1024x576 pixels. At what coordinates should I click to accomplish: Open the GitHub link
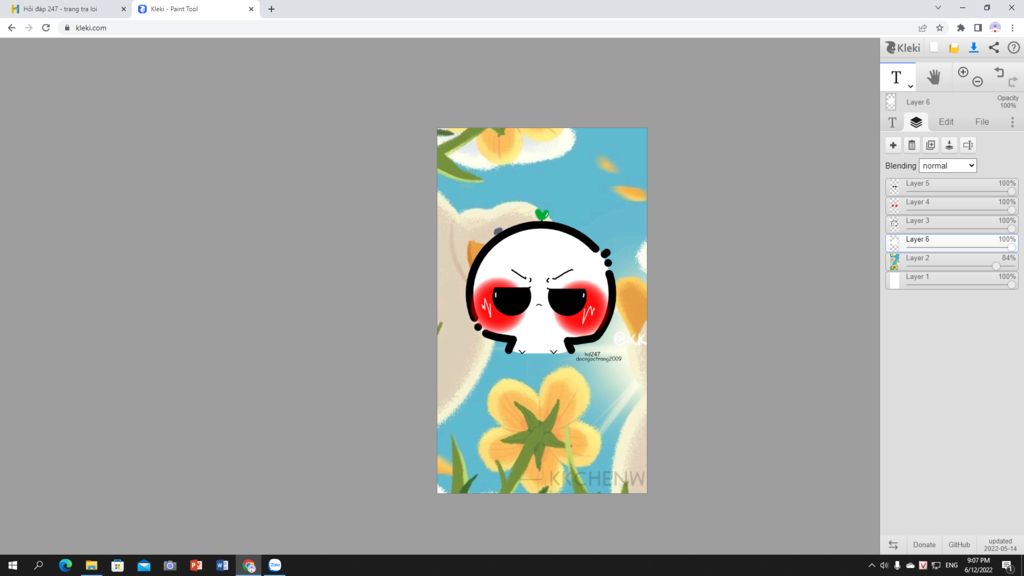(958, 545)
